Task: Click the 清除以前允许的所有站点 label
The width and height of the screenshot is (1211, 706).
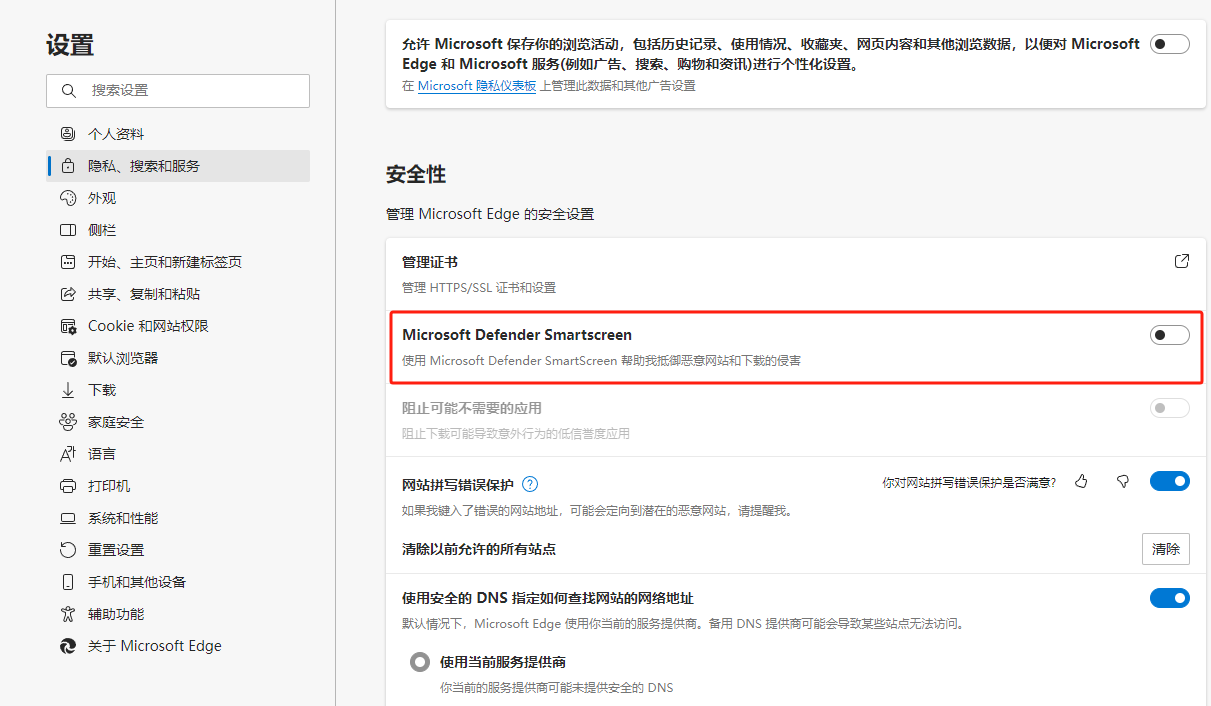Action: (479, 549)
